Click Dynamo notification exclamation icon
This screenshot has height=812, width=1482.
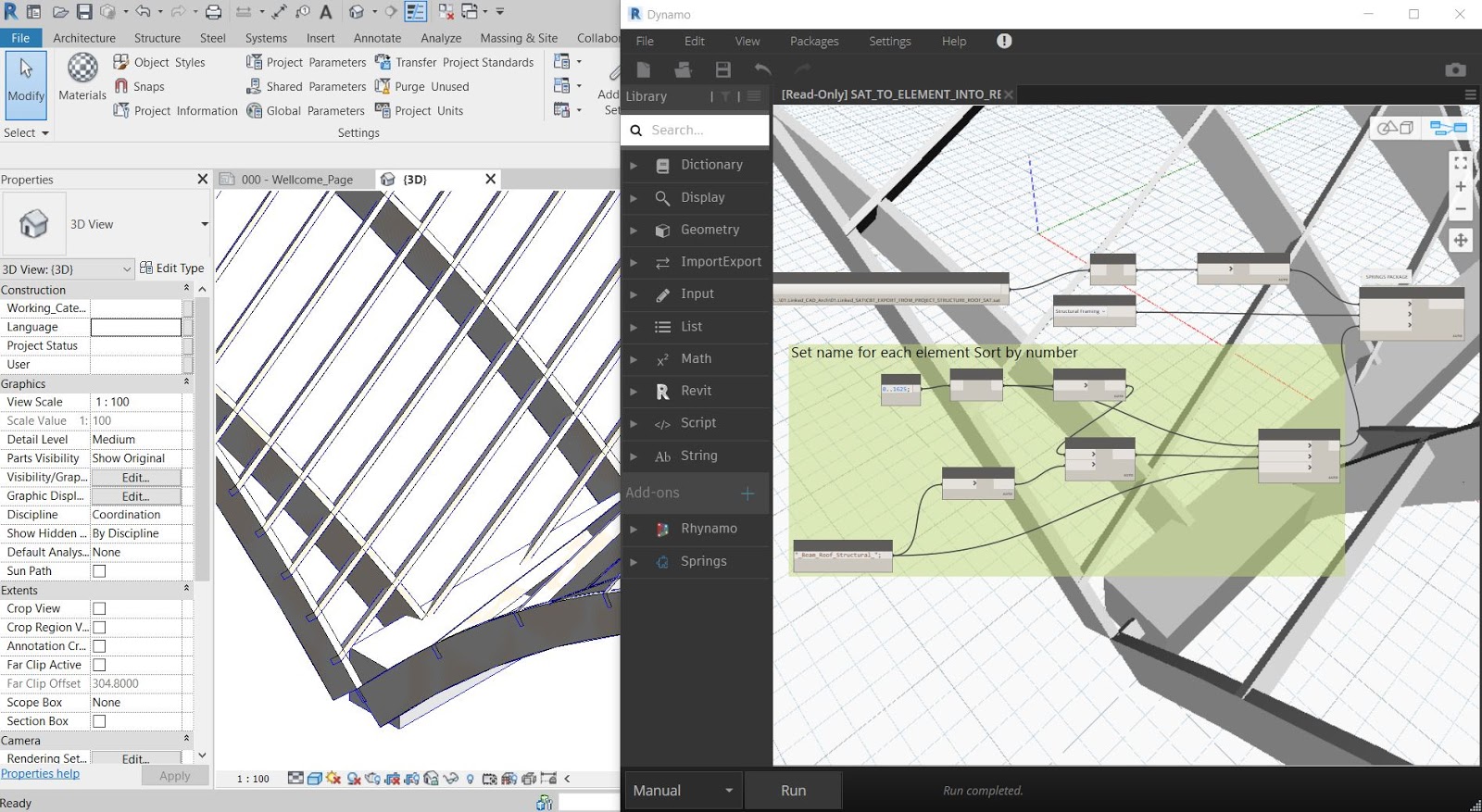pyautogui.click(x=1004, y=41)
